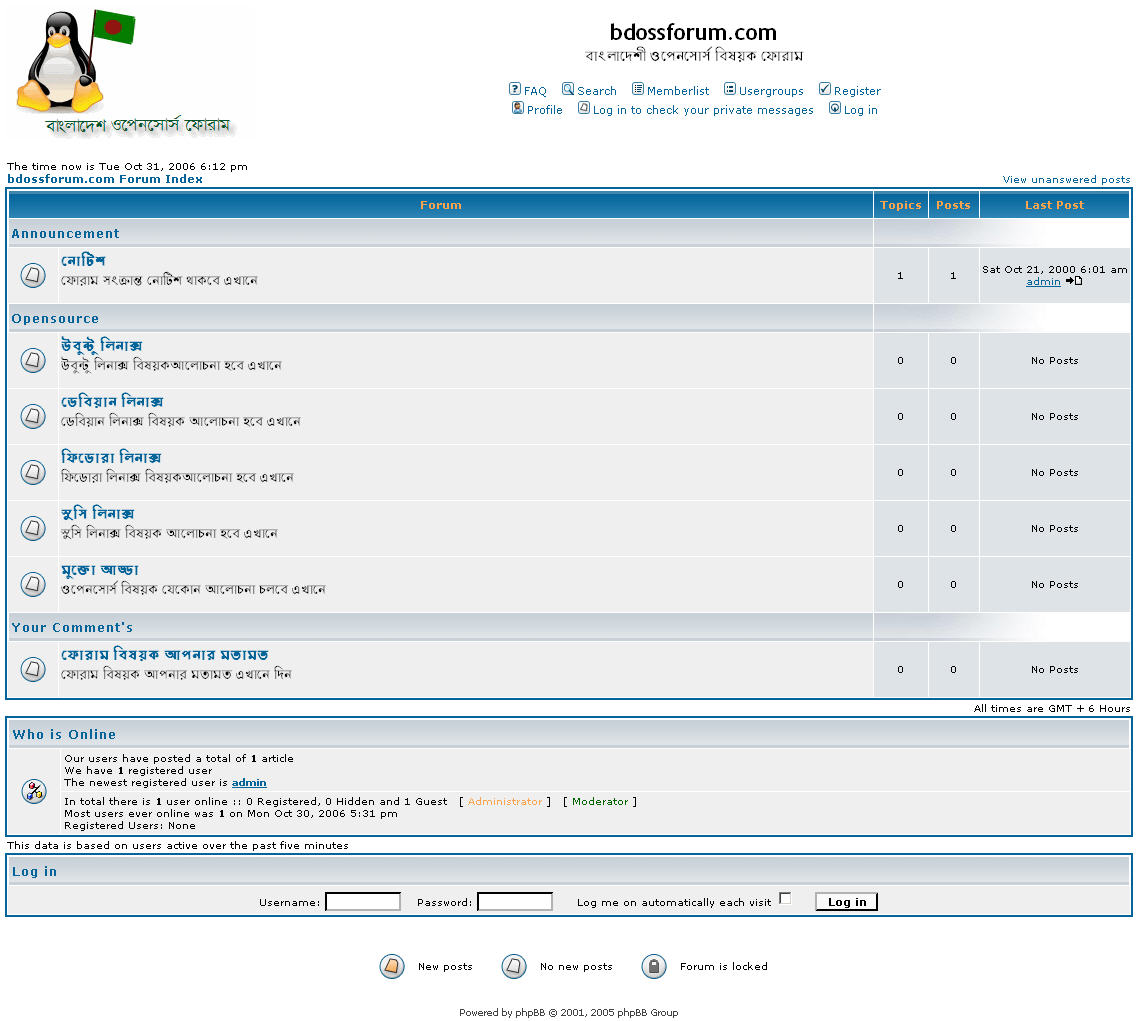Click the folder icon for নোটিশ forum
Viewport: 1138px width, 1021px height.
[x=33, y=275]
